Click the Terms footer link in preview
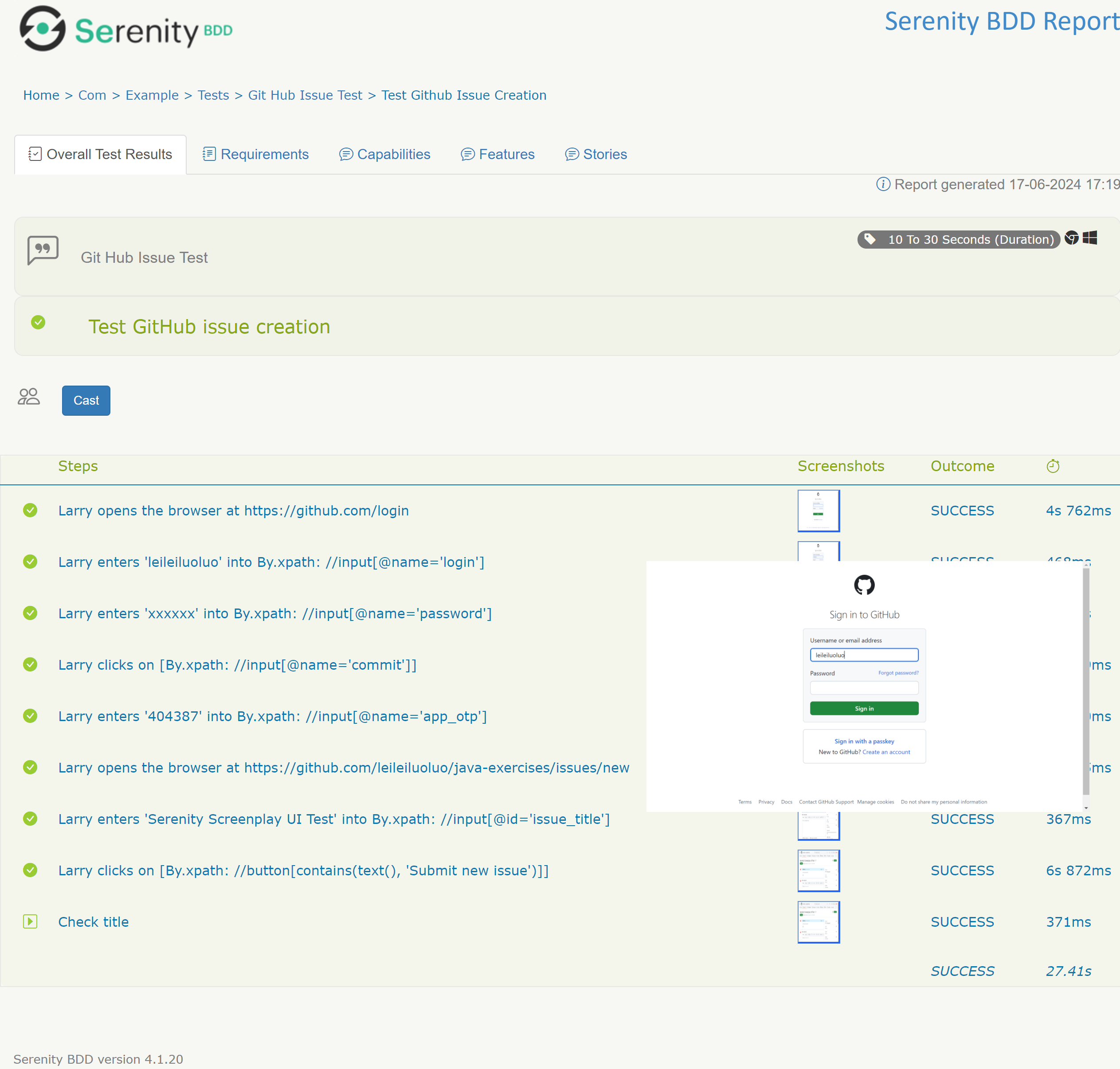Screen dimensions: 1120x1069 [x=745, y=802]
